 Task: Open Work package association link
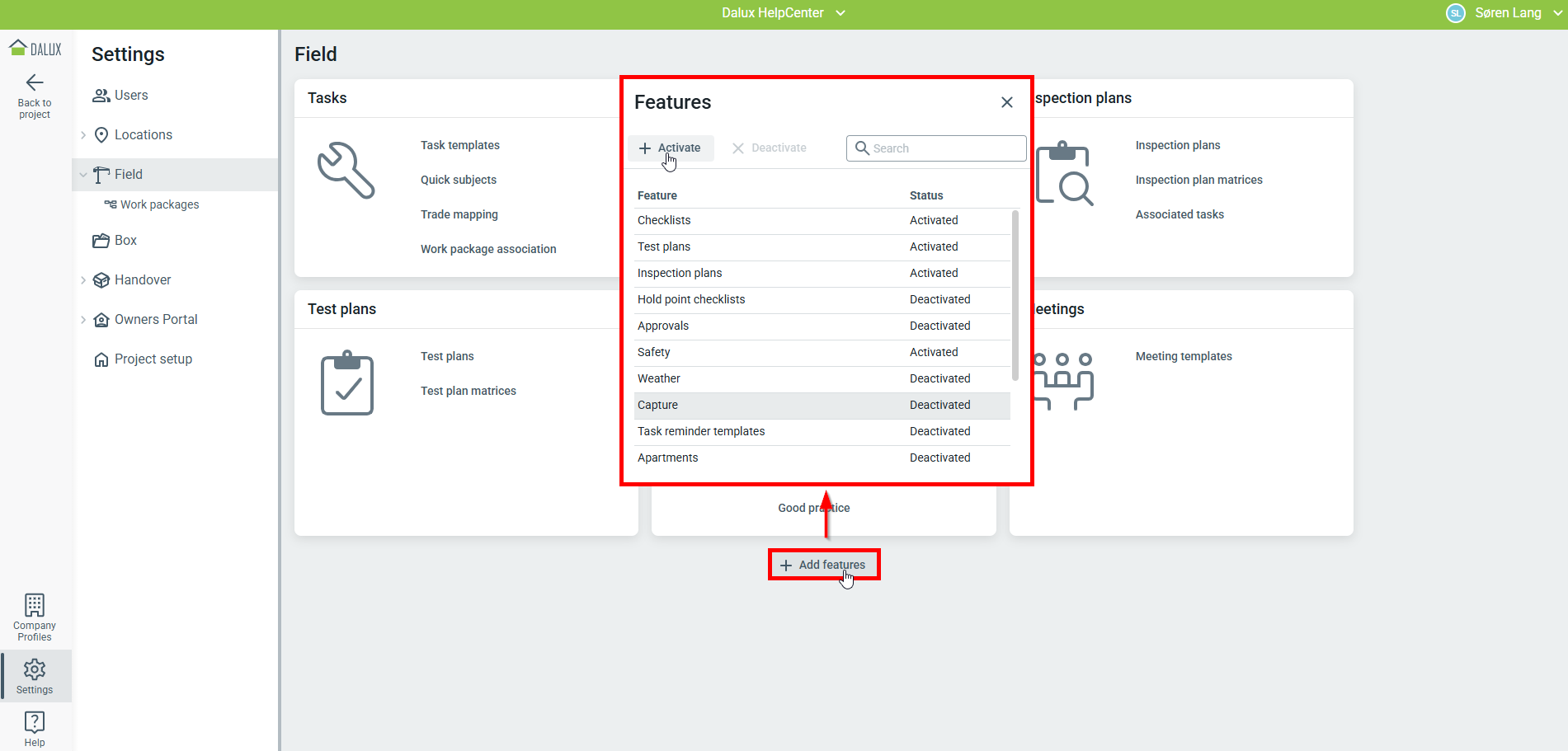point(488,249)
